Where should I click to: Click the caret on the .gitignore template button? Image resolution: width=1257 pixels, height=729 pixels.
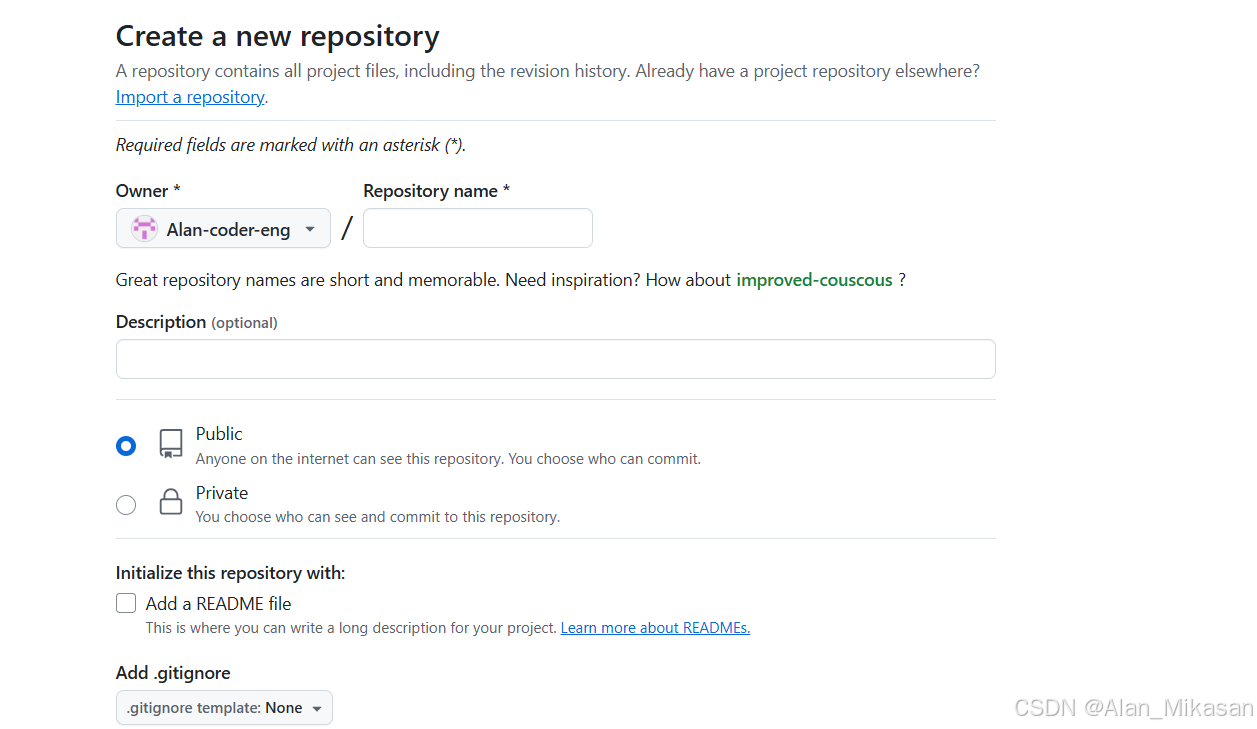(x=318, y=707)
